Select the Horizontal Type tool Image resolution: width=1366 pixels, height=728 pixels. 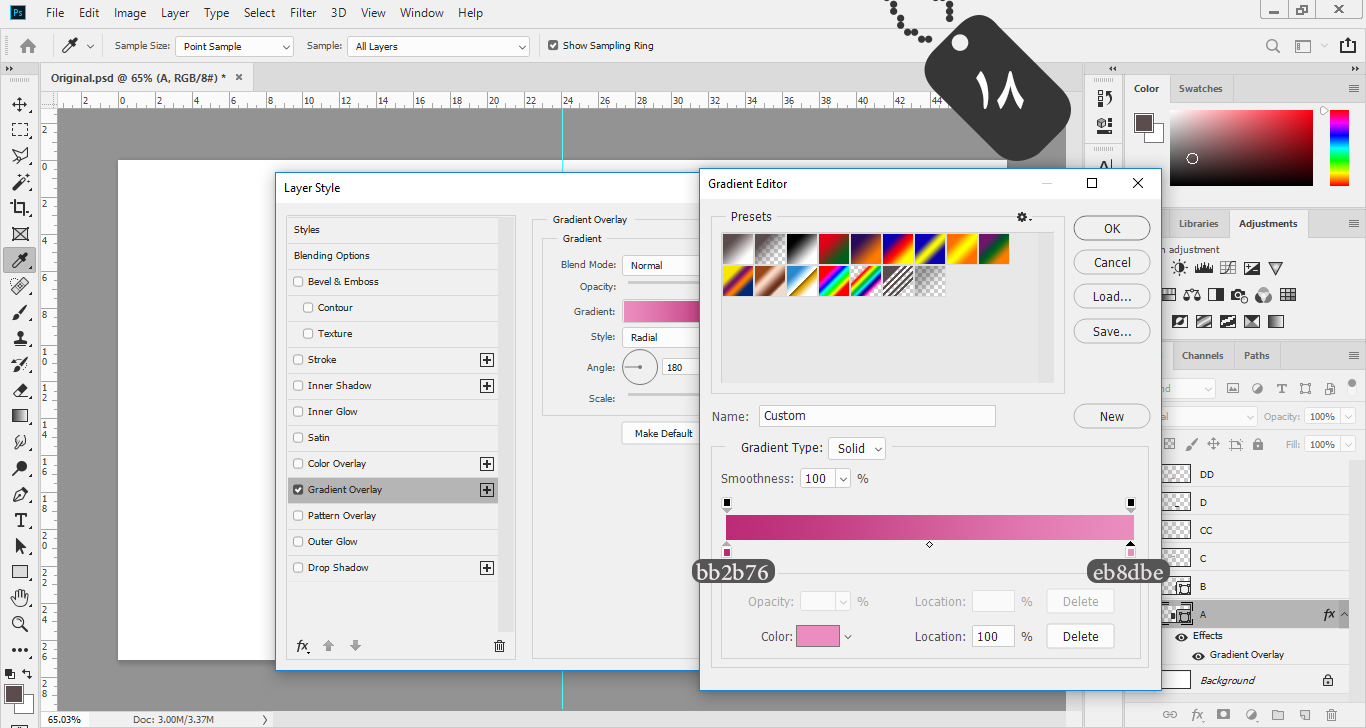point(20,520)
